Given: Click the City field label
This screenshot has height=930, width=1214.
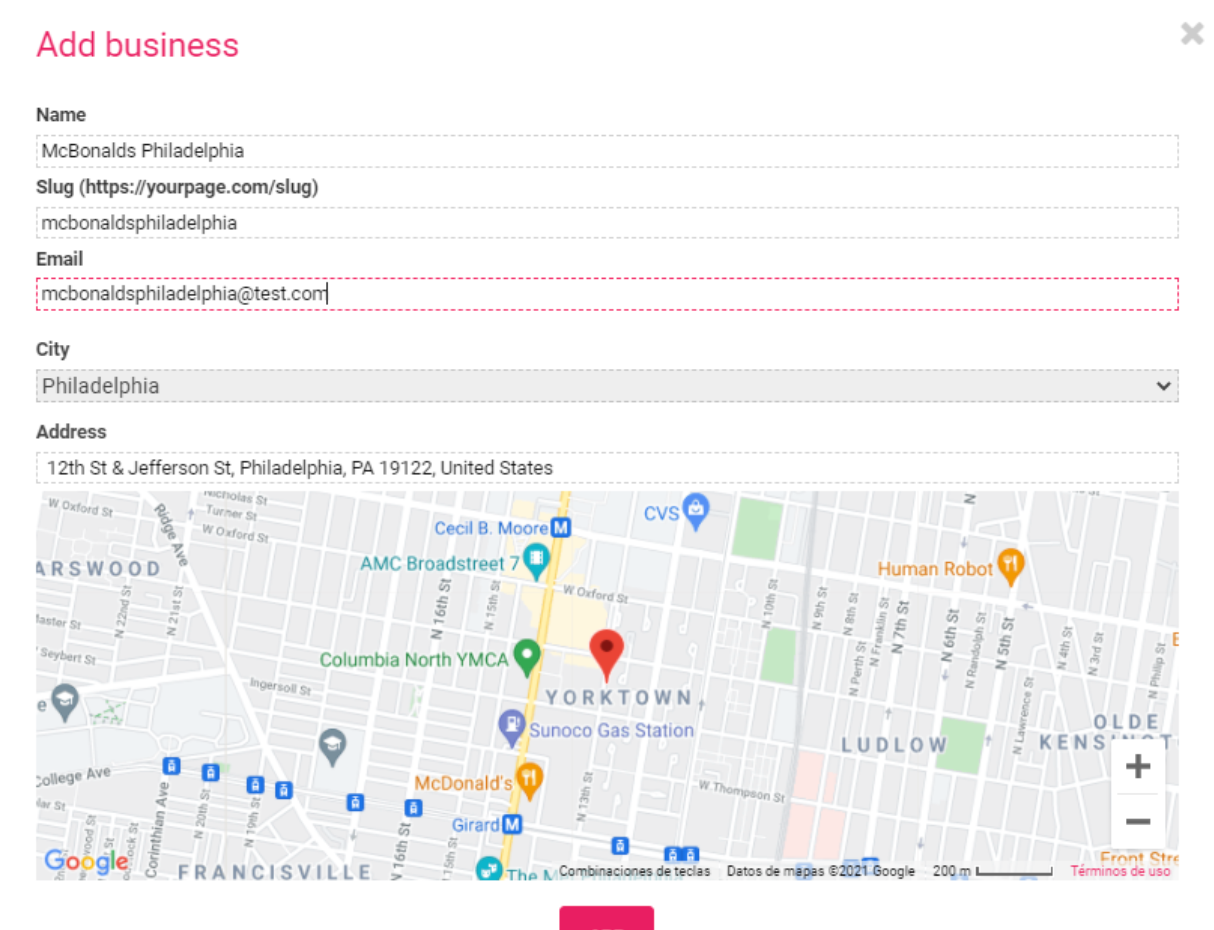Looking at the screenshot, I should point(53,350).
